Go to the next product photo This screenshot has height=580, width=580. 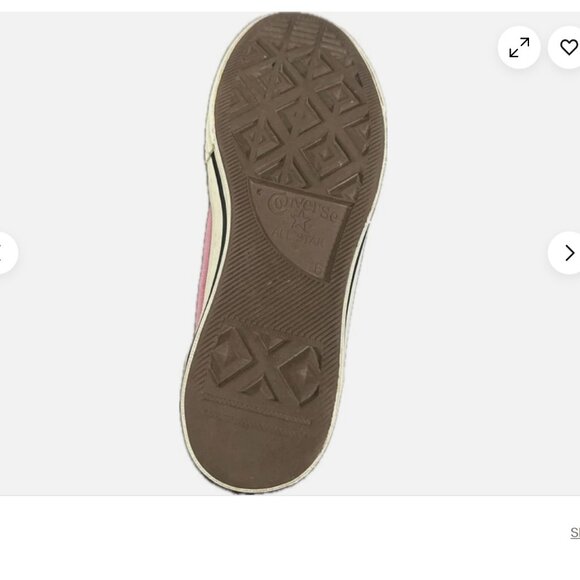[564, 253]
